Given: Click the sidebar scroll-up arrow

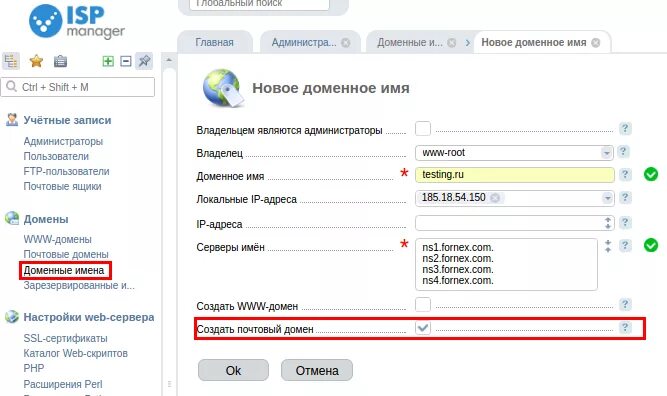Looking at the screenshot, I should coord(169,60).
